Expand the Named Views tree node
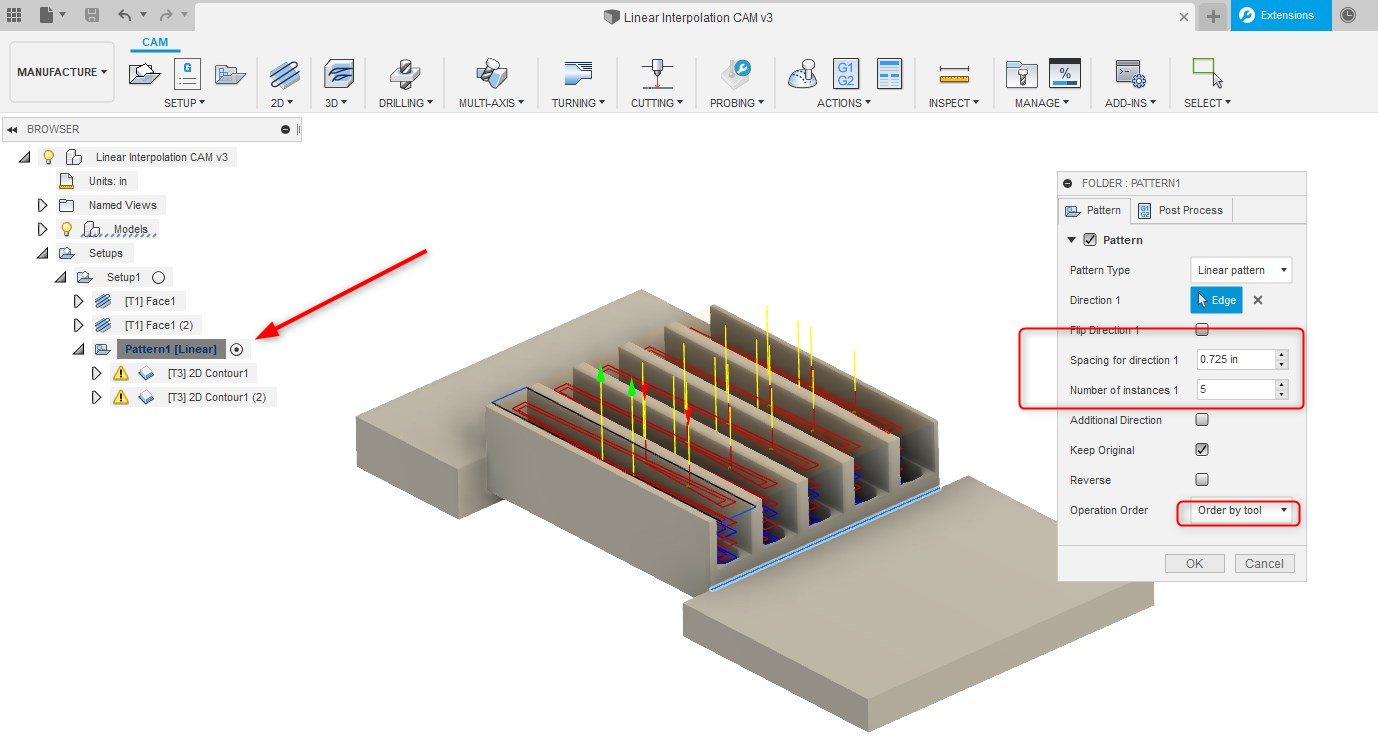This screenshot has width=1378, height=754. point(42,205)
